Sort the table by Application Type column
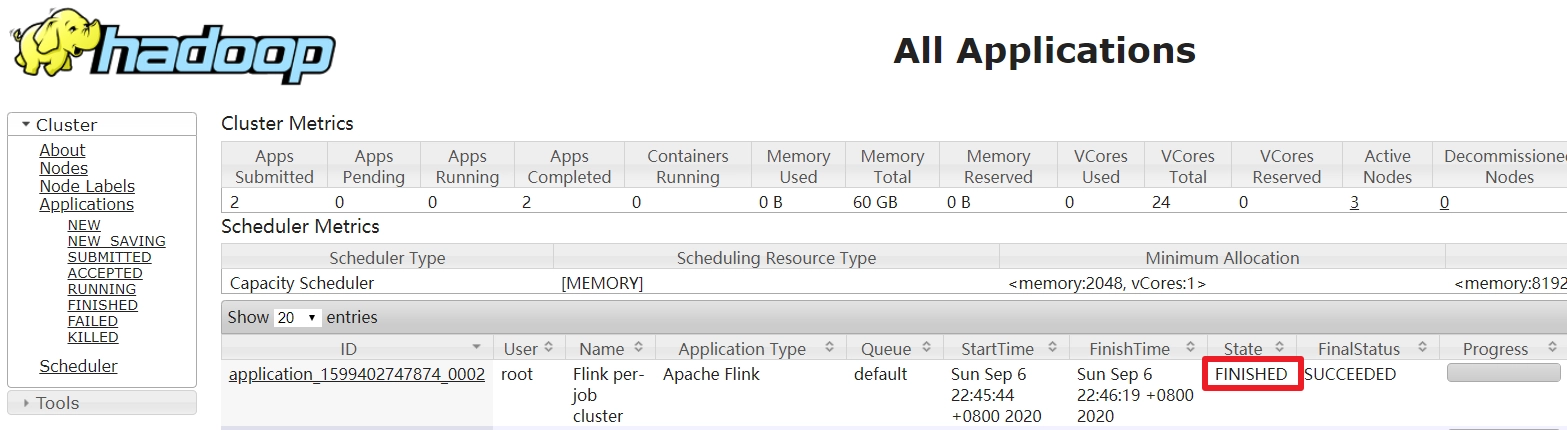Screen dimensions: 1567x430 (x=751, y=349)
